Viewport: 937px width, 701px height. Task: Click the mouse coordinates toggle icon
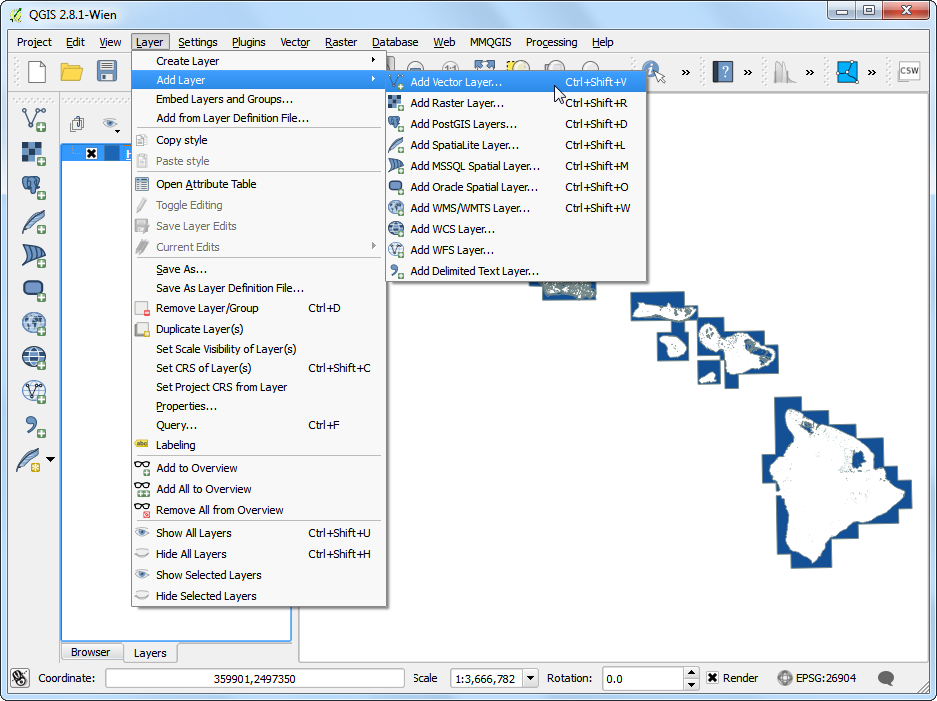(x=20, y=678)
